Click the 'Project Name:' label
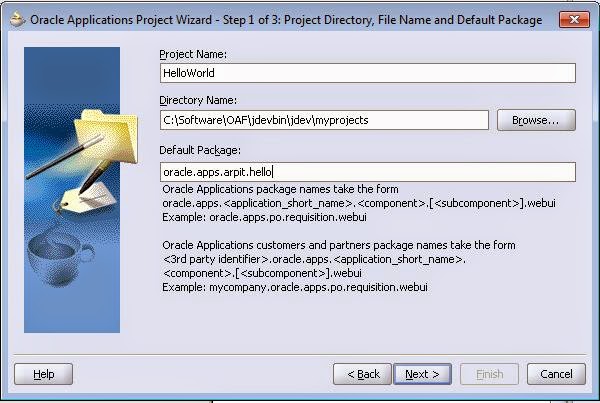This screenshot has height=403, width=600. click(193, 54)
